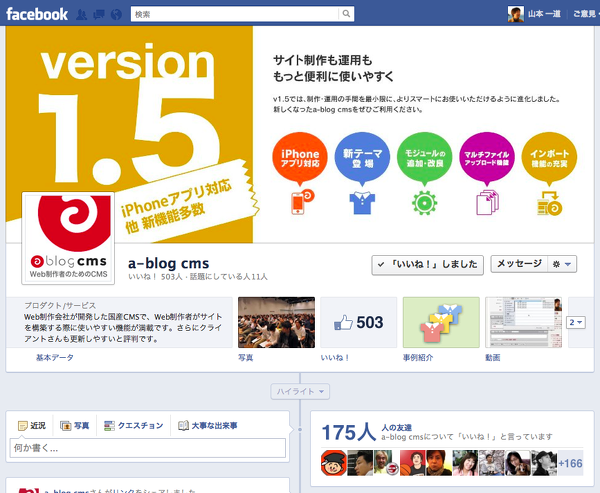Click the メッセージ button
600x493 pixels.
point(519,264)
